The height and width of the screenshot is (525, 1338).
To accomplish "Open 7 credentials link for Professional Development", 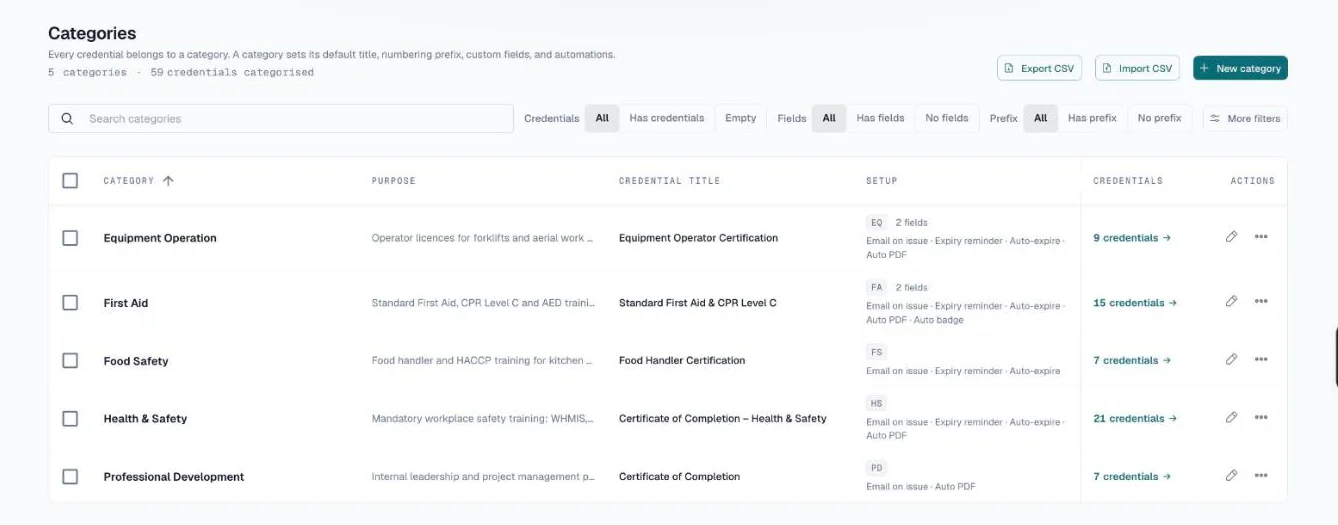I will (x=1132, y=476).
